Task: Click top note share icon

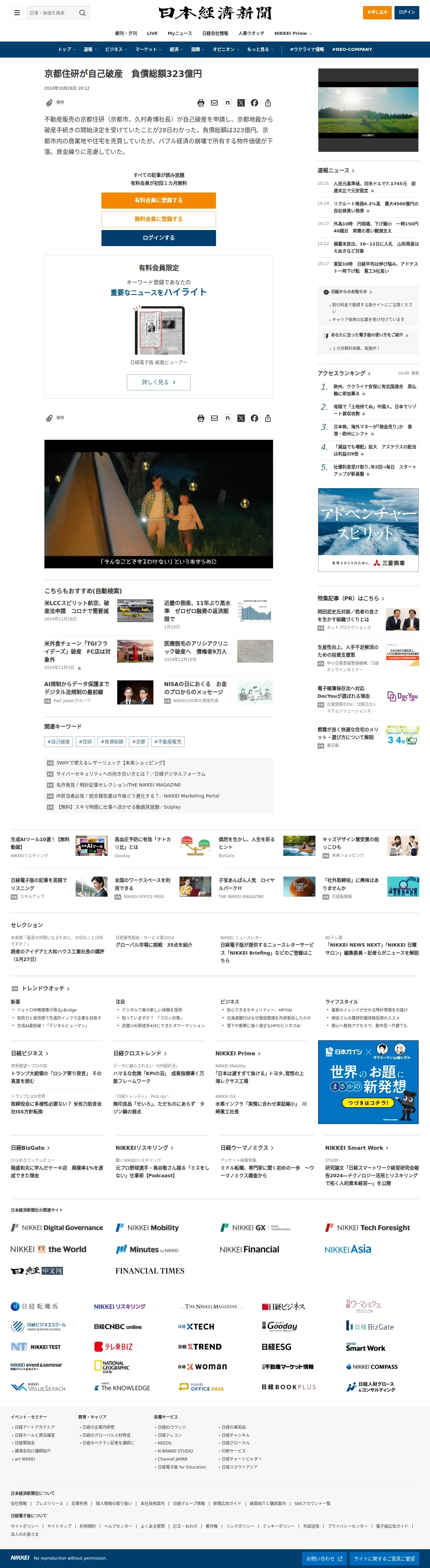Action: point(228,103)
